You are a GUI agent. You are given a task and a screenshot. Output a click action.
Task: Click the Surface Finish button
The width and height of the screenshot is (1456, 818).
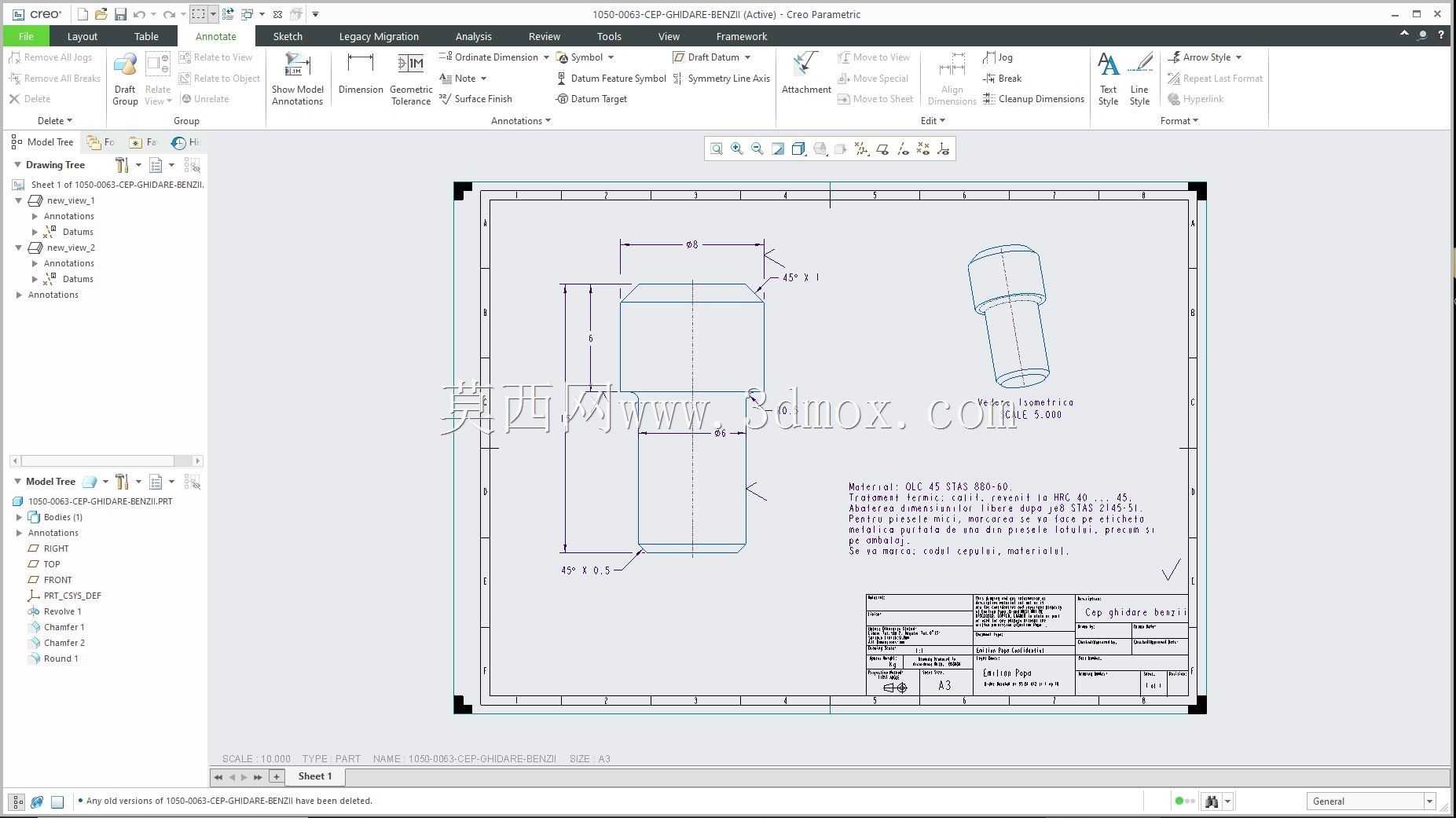(x=475, y=99)
